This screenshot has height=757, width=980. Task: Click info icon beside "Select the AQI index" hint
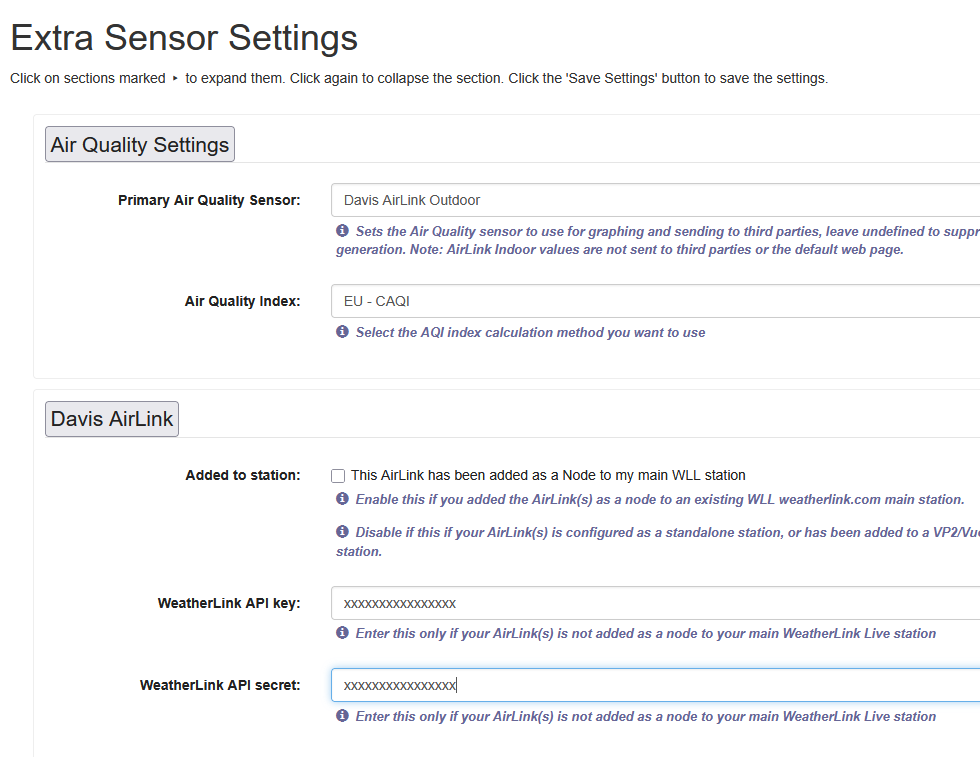342,332
